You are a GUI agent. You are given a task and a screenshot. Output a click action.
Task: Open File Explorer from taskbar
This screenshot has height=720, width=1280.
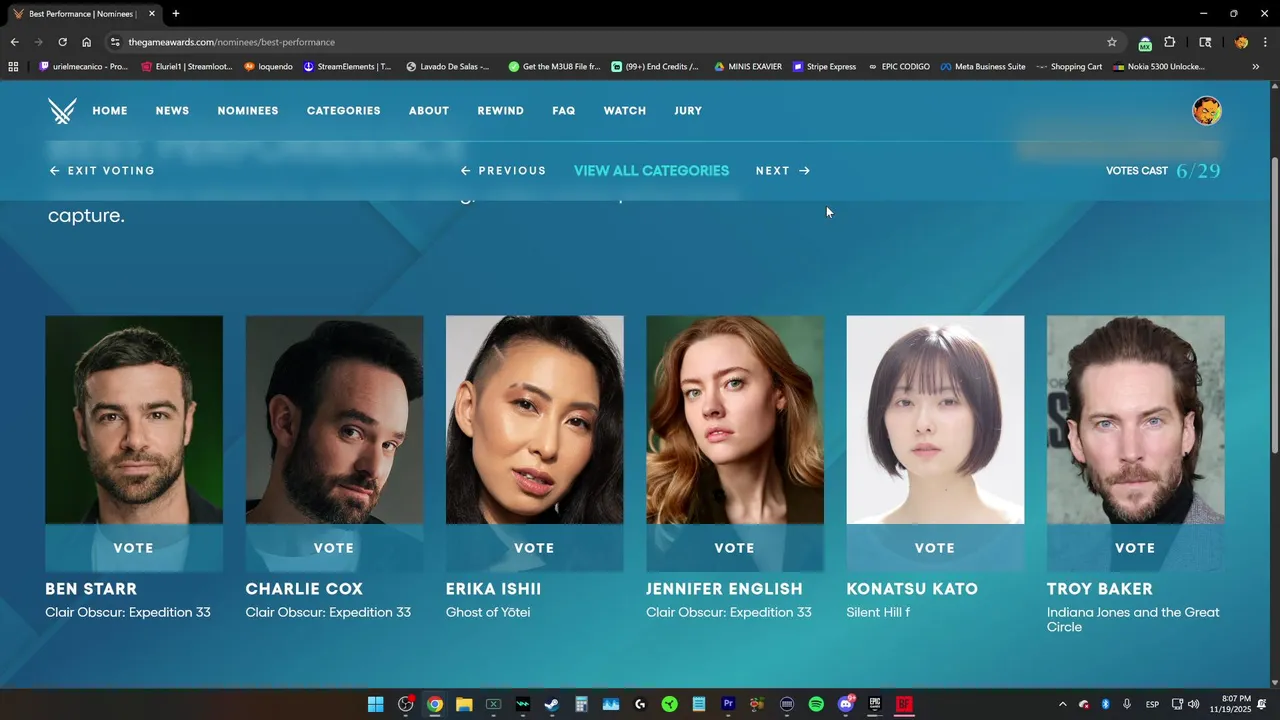click(x=464, y=704)
